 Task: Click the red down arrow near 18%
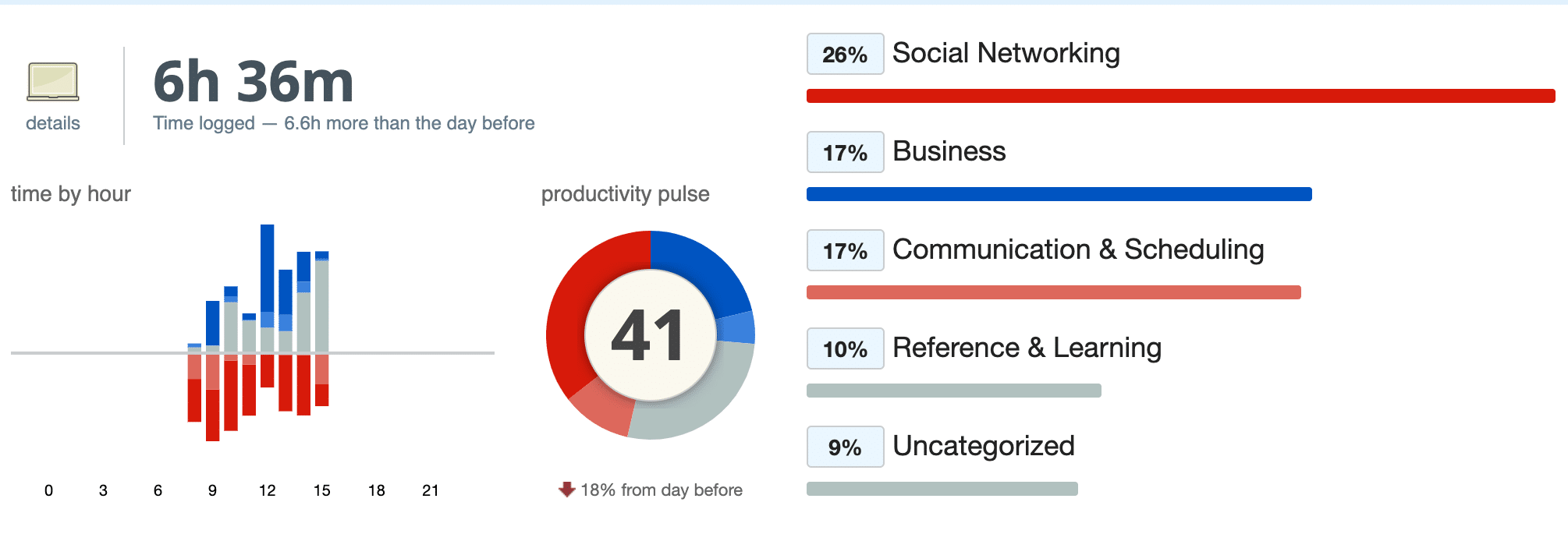[x=567, y=490]
